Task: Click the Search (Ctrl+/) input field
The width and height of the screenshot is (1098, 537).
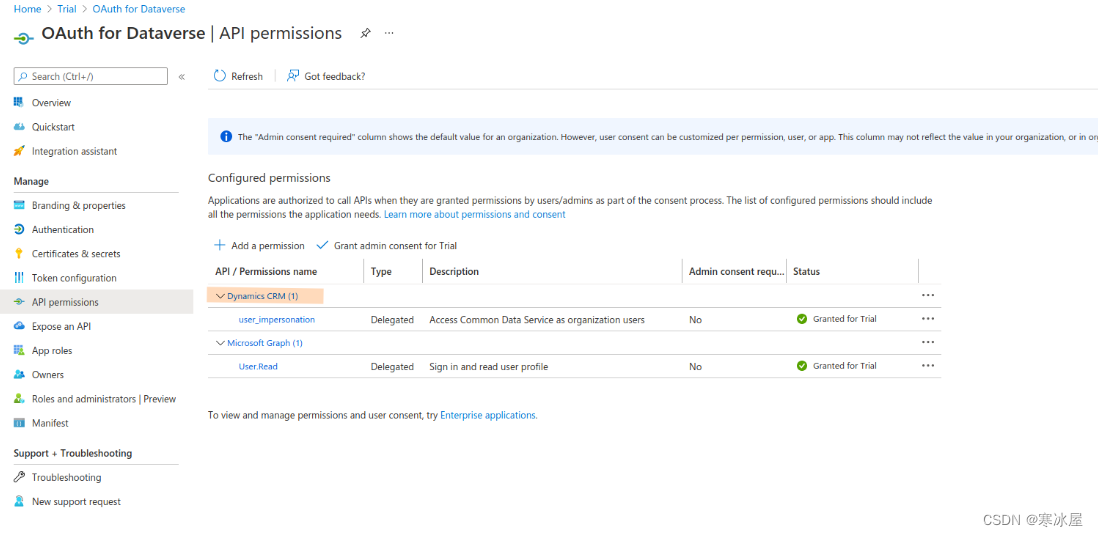Action: [91, 76]
